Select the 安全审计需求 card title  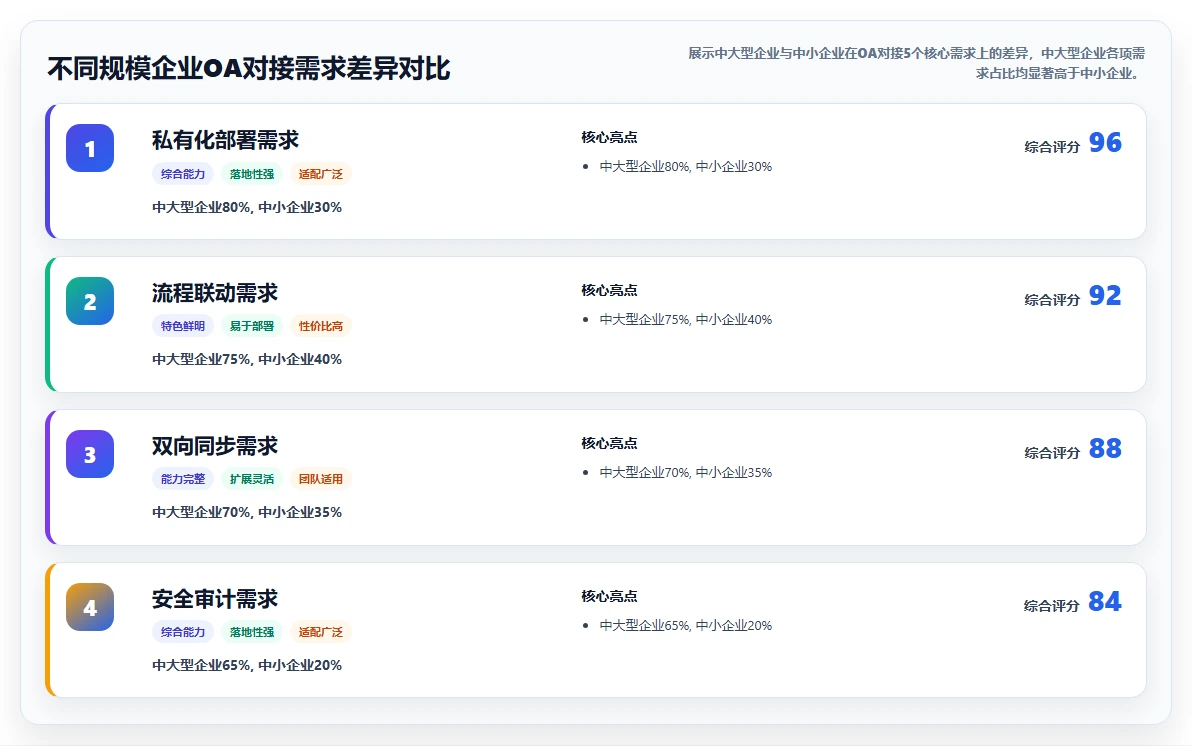tap(214, 598)
